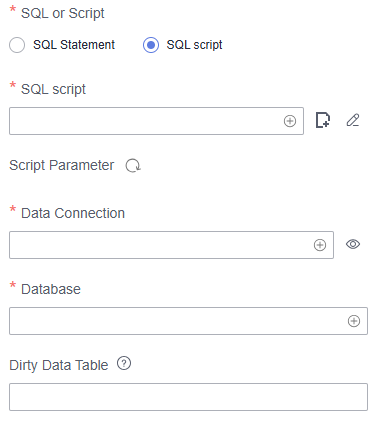This screenshot has width=380, height=421.
Task: Open the Database selector box
Action: point(188,321)
